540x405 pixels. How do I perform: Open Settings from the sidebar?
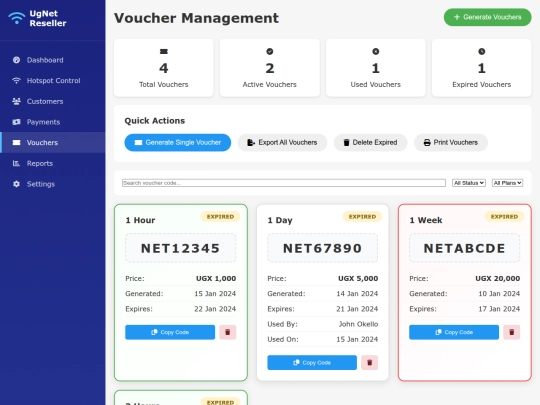(x=53, y=184)
